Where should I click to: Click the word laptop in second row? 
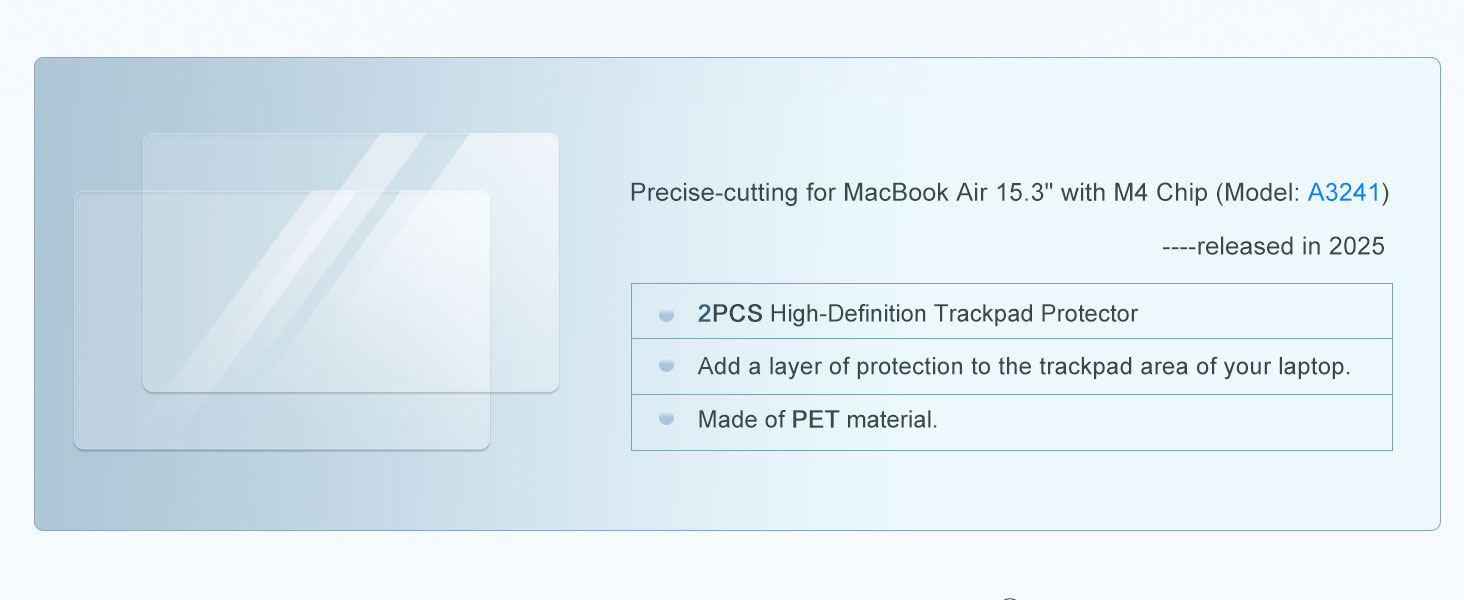tap(1312, 367)
